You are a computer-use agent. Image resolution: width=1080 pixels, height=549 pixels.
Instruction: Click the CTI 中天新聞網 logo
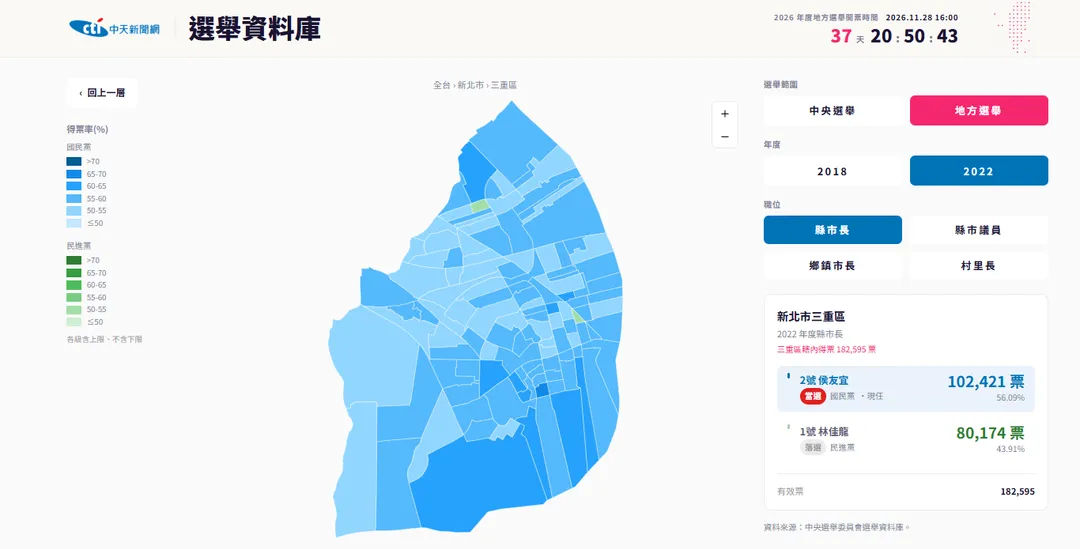pyautogui.click(x=114, y=28)
